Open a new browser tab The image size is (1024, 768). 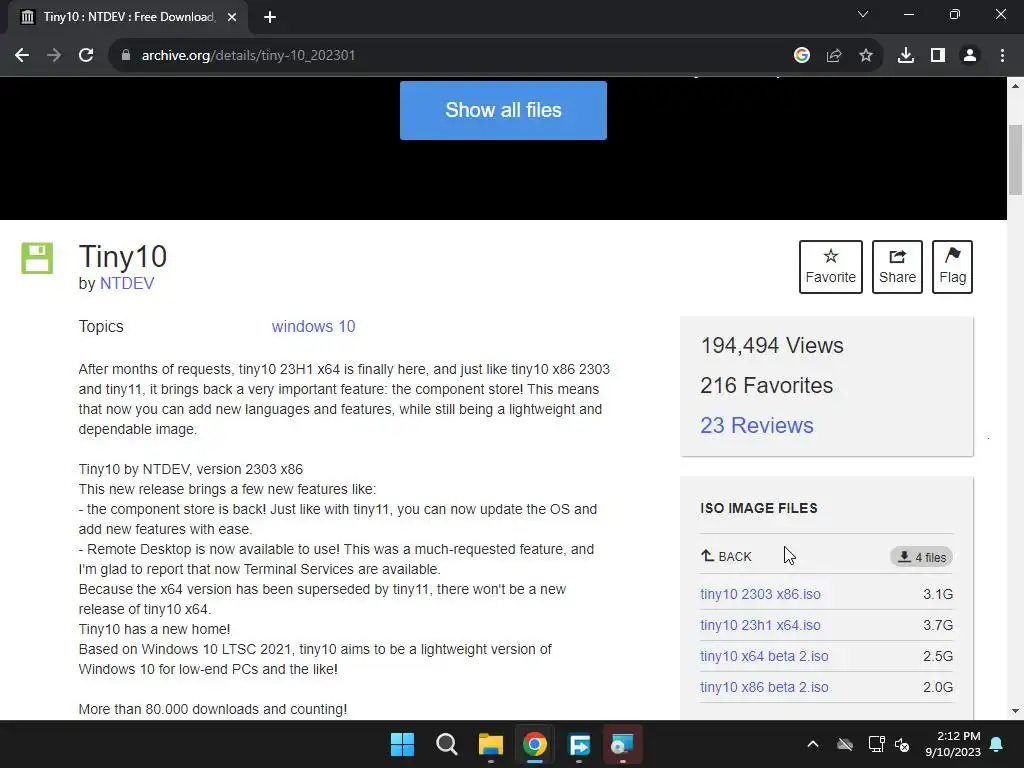(270, 17)
